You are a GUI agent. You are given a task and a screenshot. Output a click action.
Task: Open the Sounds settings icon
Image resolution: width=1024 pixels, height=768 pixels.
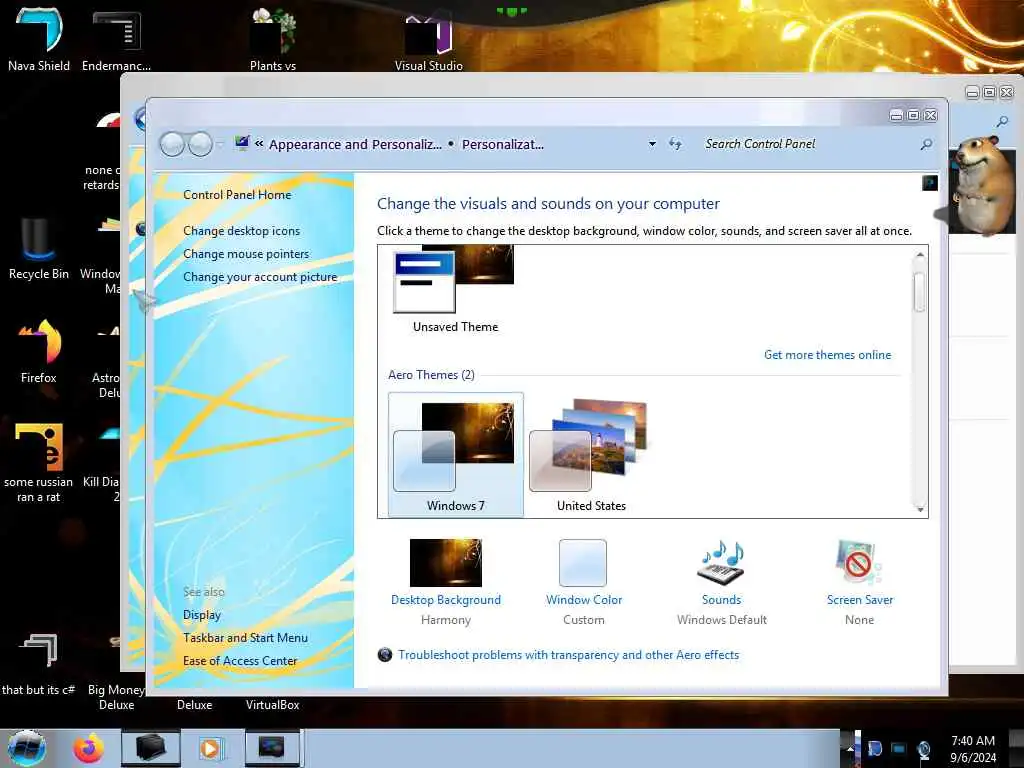tap(721, 562)
